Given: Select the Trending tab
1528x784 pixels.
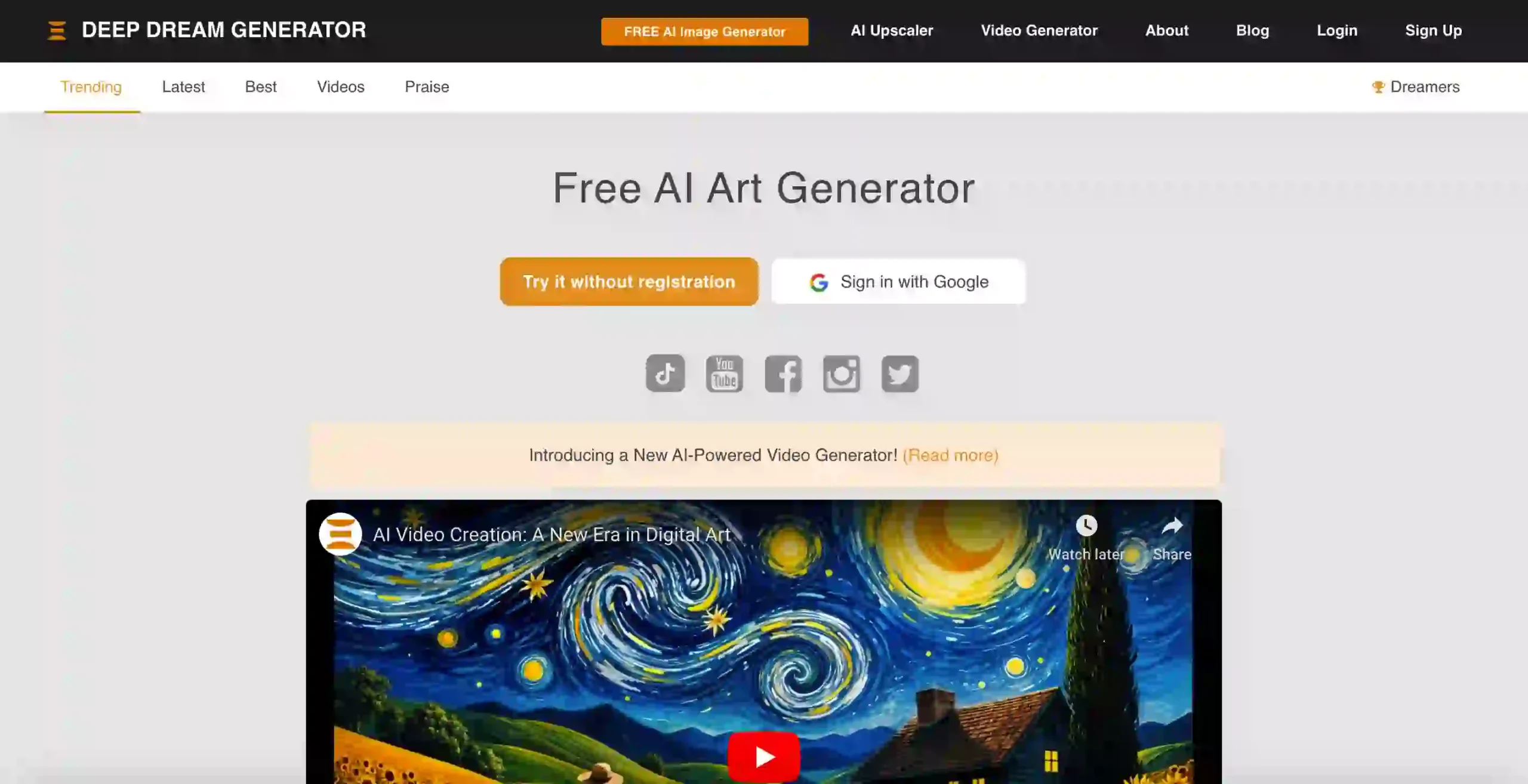Looking at the screenshot, I should click(x=91, y=87).
